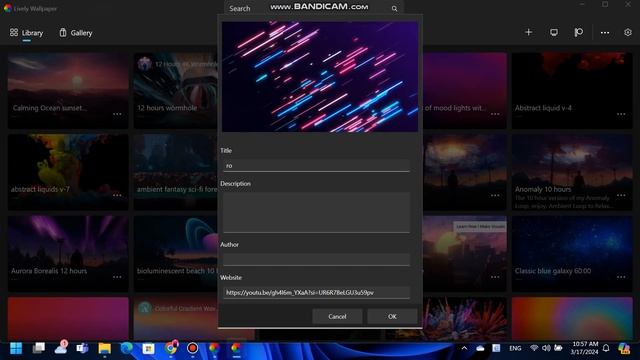Click the Add Wallpaper plus icon
640x360 pixels.
tap(529, 32)
